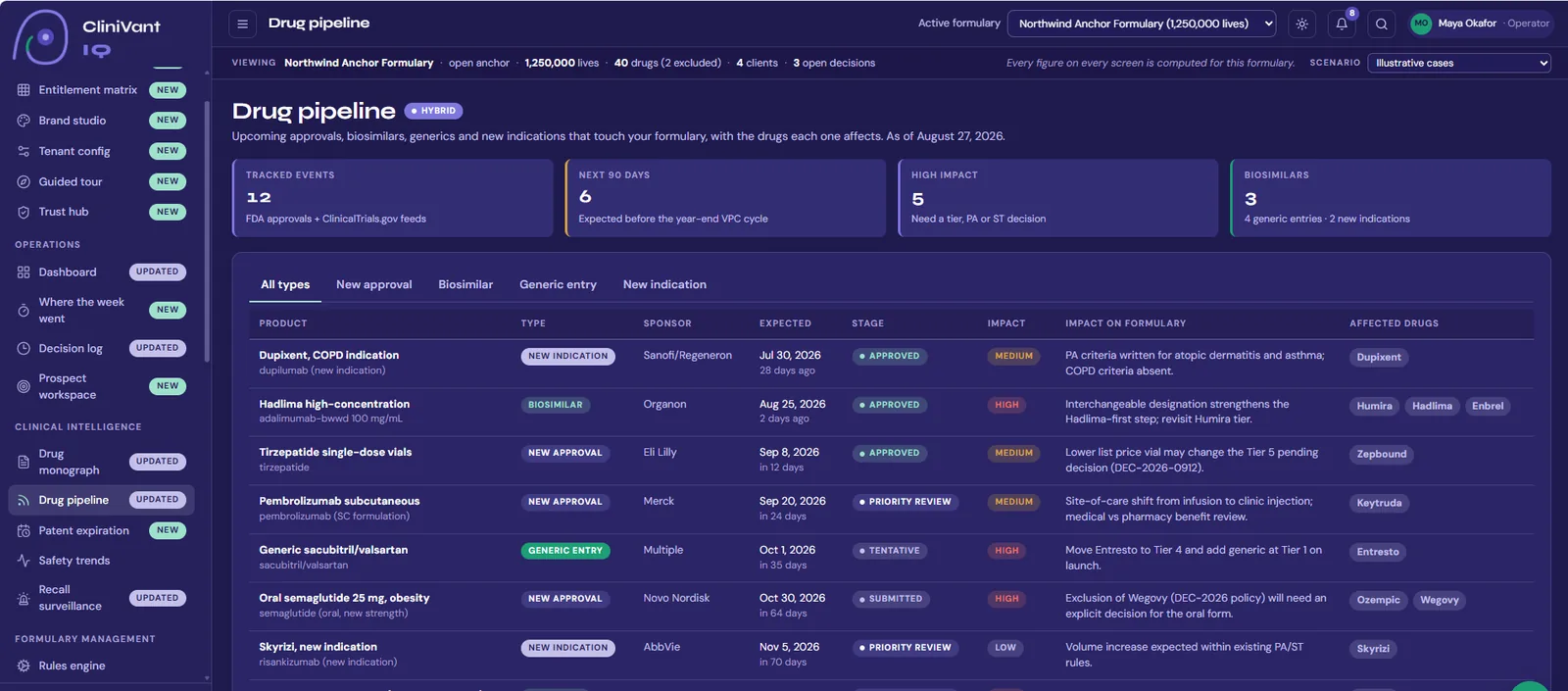Select Generic sacubitril/valsartan product name
This screenshot has width=1568, height=691.
[333, 550]
